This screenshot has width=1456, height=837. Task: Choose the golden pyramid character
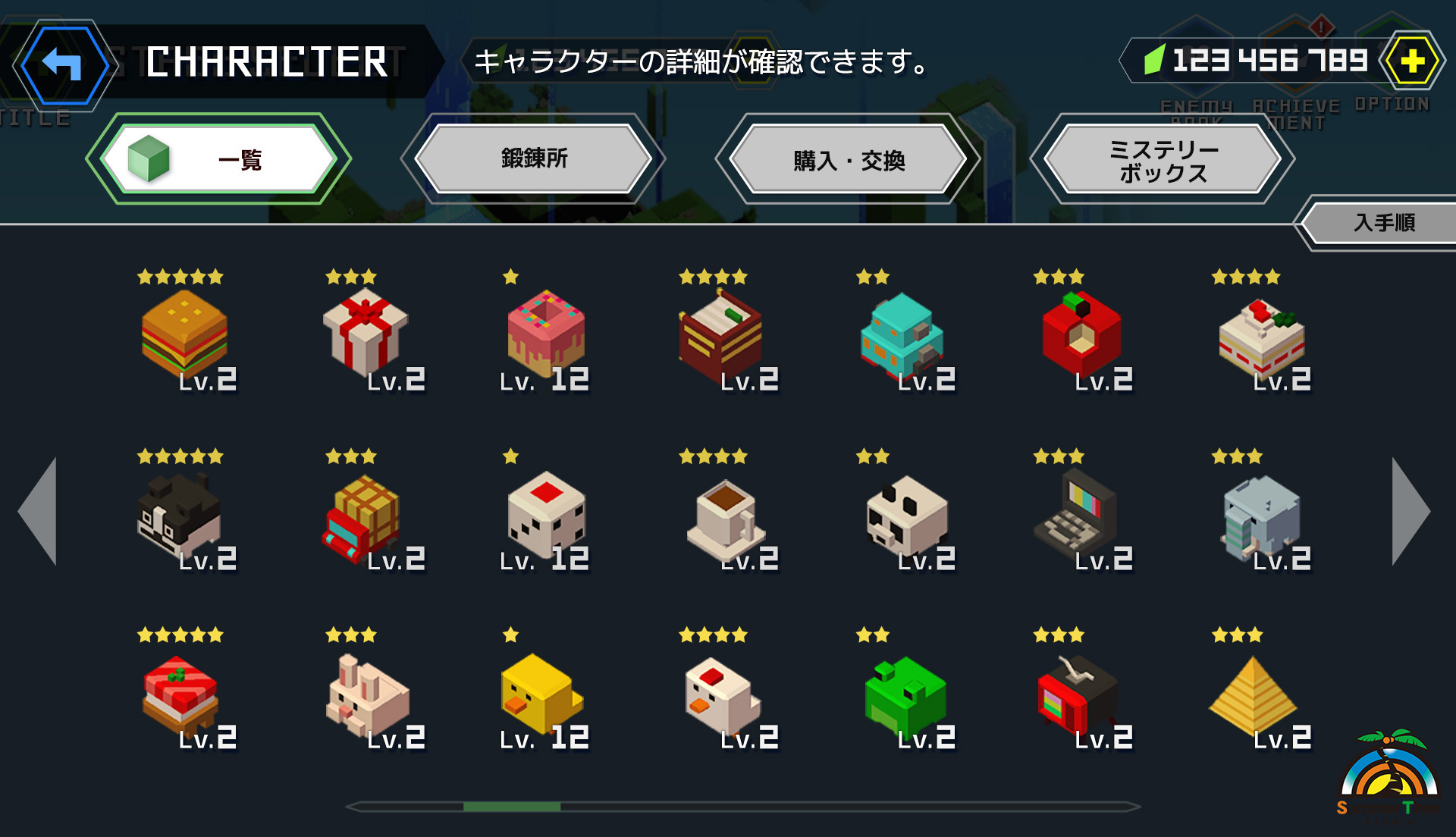tap(1254, 693)
